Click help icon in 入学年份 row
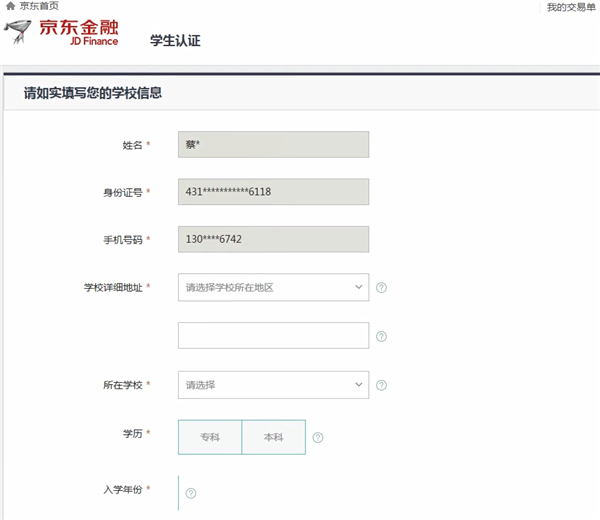The image size is (600, 520). tap(191, 493)
